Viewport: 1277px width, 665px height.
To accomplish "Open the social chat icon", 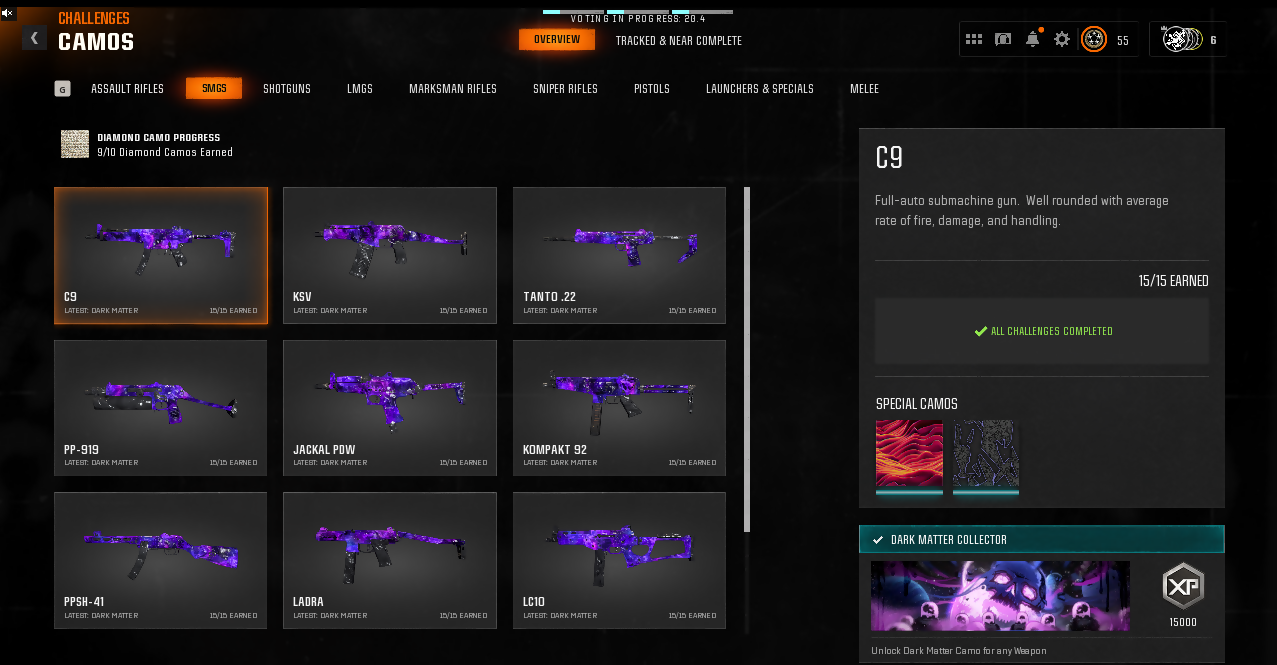I will (1003, 39).
